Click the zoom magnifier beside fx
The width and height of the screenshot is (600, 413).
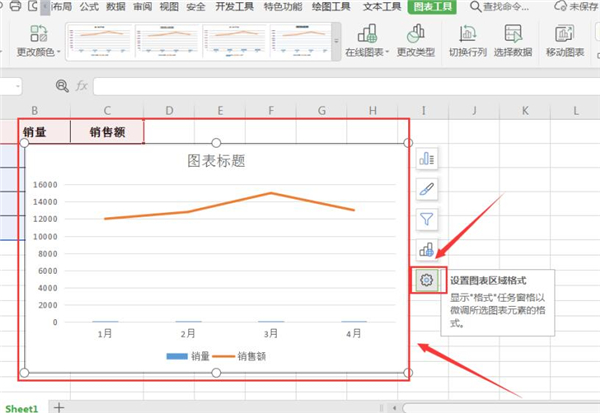(x=63, y=86)
